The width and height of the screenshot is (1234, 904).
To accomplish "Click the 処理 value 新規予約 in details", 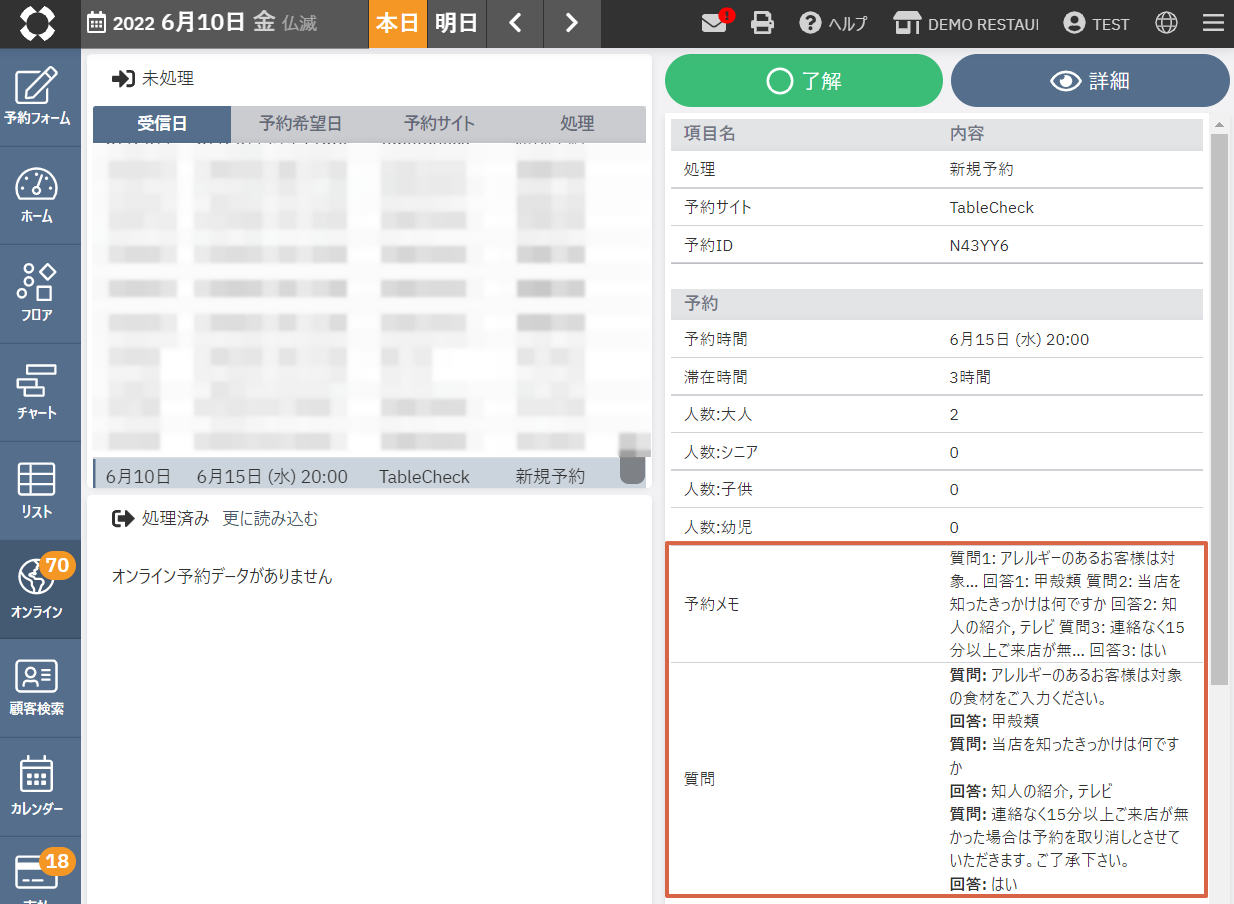I will coord(981,169).
